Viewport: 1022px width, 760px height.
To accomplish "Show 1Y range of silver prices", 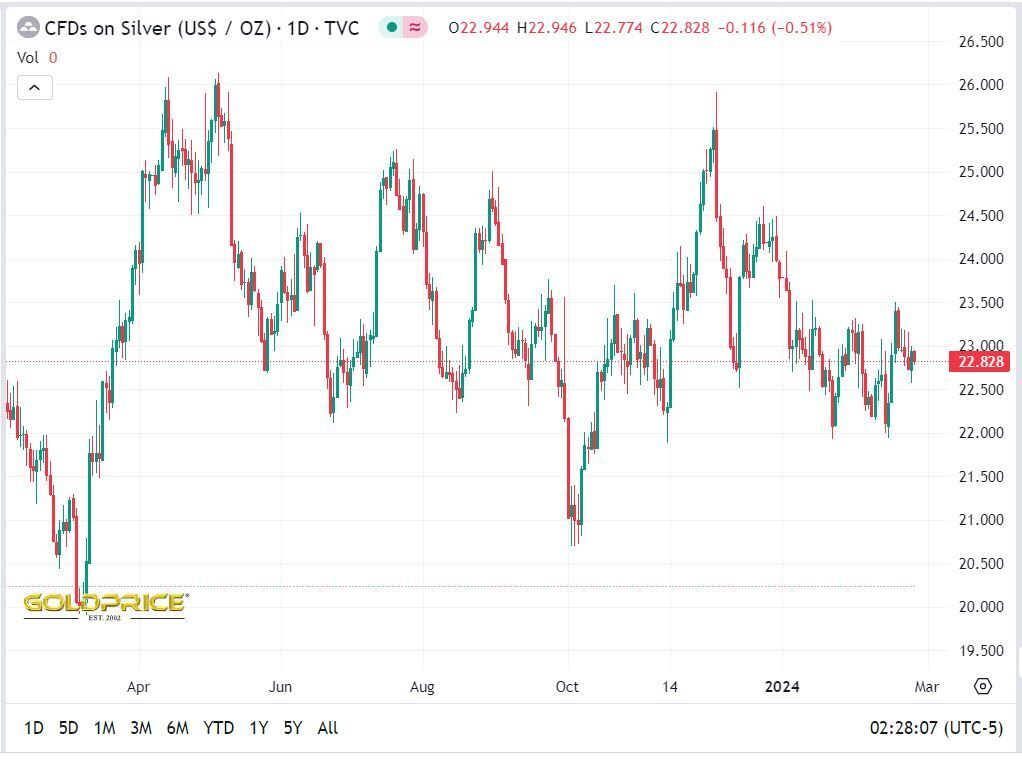I will click(x=259, y=728).
